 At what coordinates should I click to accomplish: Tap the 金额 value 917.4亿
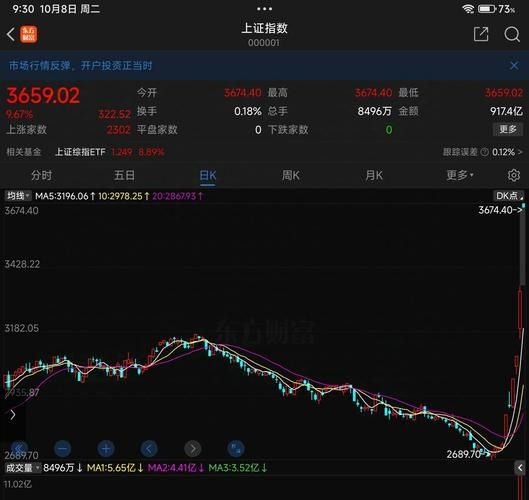(x=506, y=111)
